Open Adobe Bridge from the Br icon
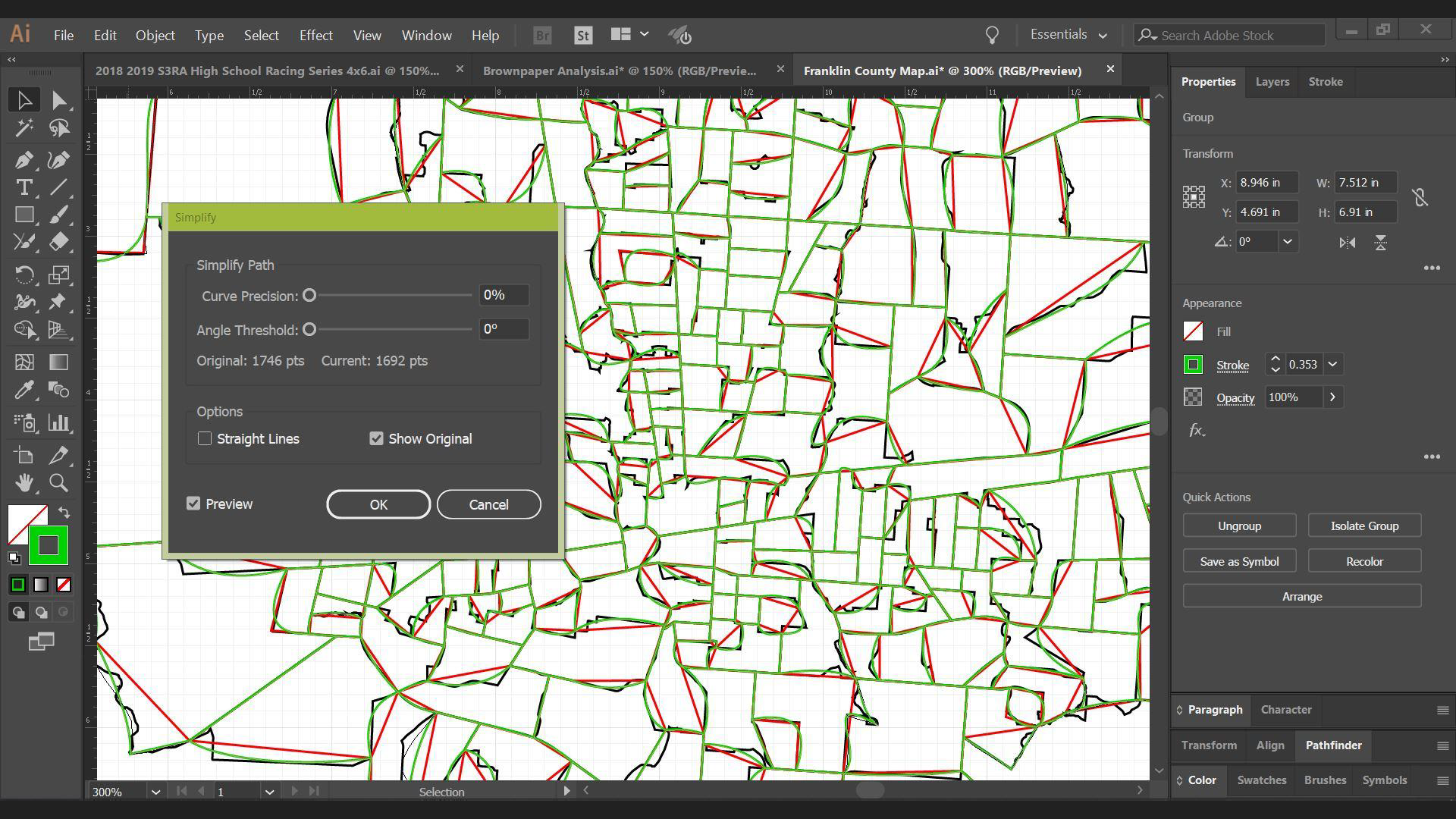The height and width of the screenshot is (819, 1456). 542,35
